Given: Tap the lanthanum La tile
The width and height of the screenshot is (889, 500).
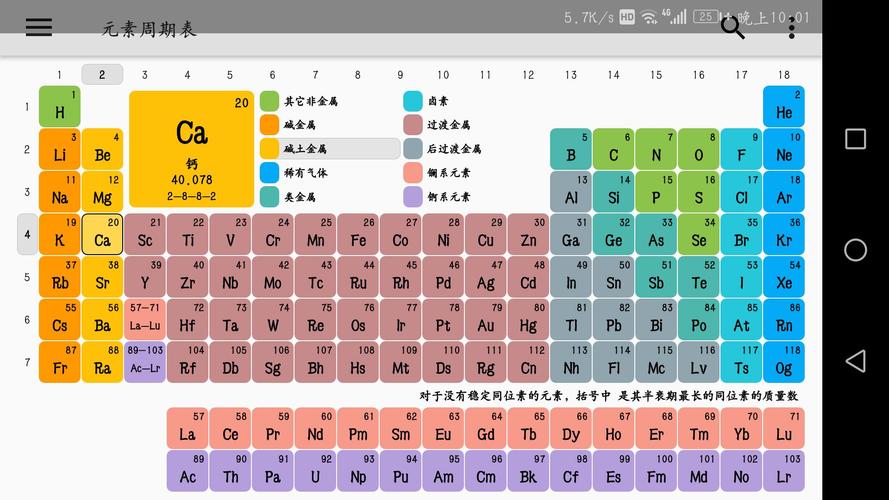Looking at the screenshot, I should (x=187, y=428).
